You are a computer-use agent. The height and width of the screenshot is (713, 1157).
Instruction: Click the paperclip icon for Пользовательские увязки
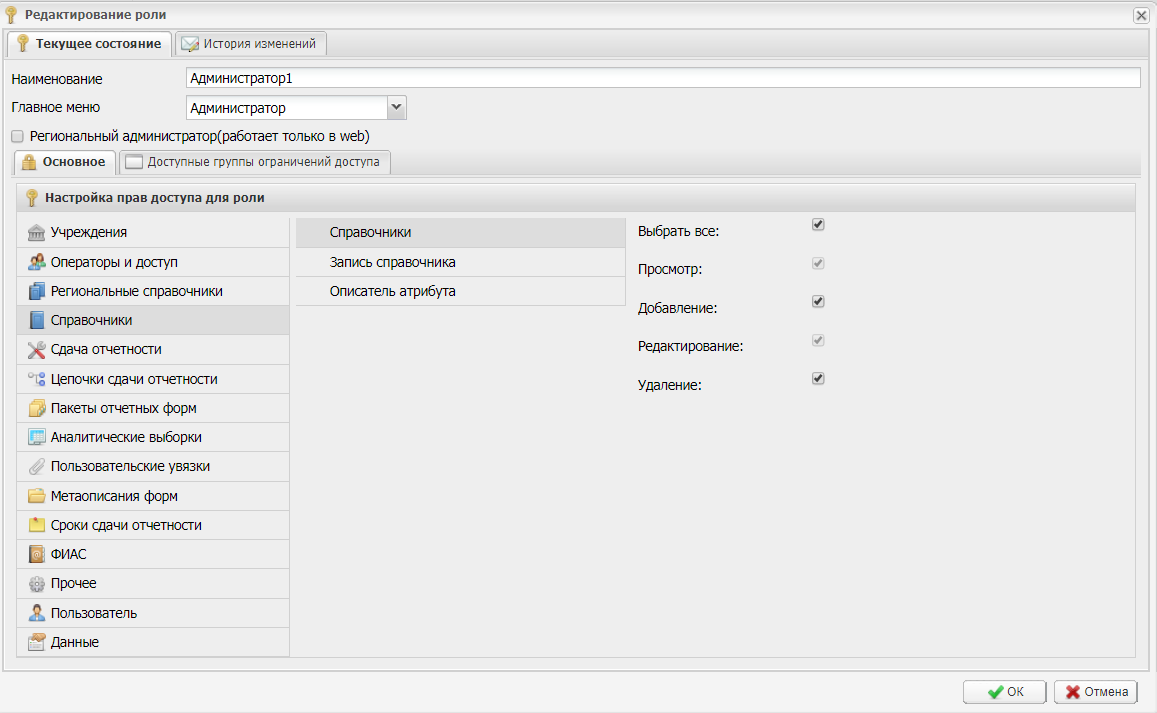(37, 467)
